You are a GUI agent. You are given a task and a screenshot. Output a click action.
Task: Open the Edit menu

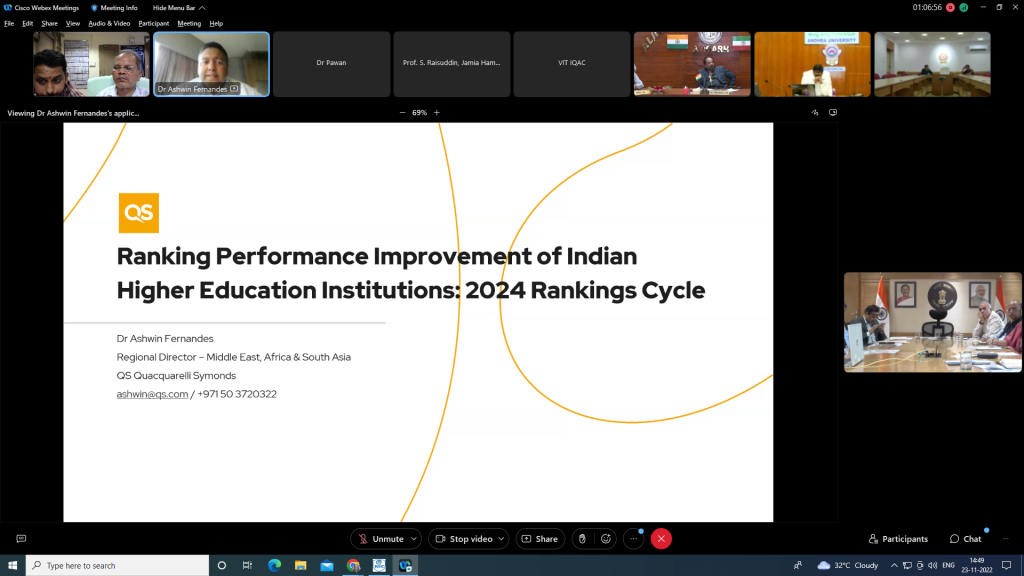[27, 24]
